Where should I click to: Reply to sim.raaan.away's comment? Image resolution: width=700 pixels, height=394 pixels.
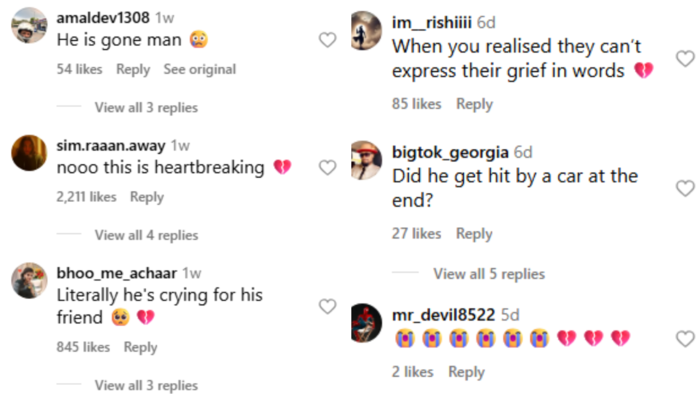[147, 197]
